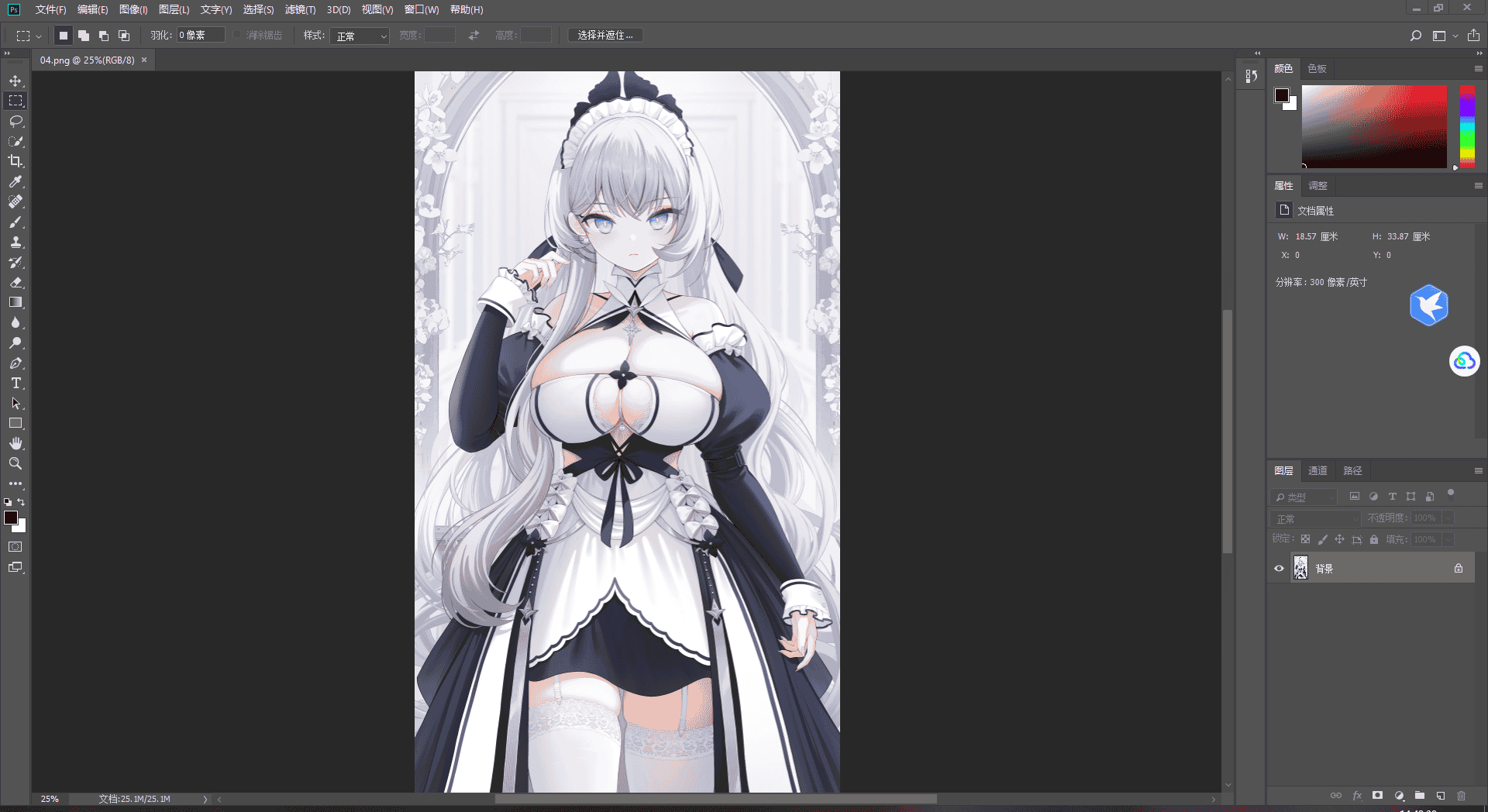Select the Horizontal Type tool
Screen dimensions: 1488x812
click(x=15, y=383)
